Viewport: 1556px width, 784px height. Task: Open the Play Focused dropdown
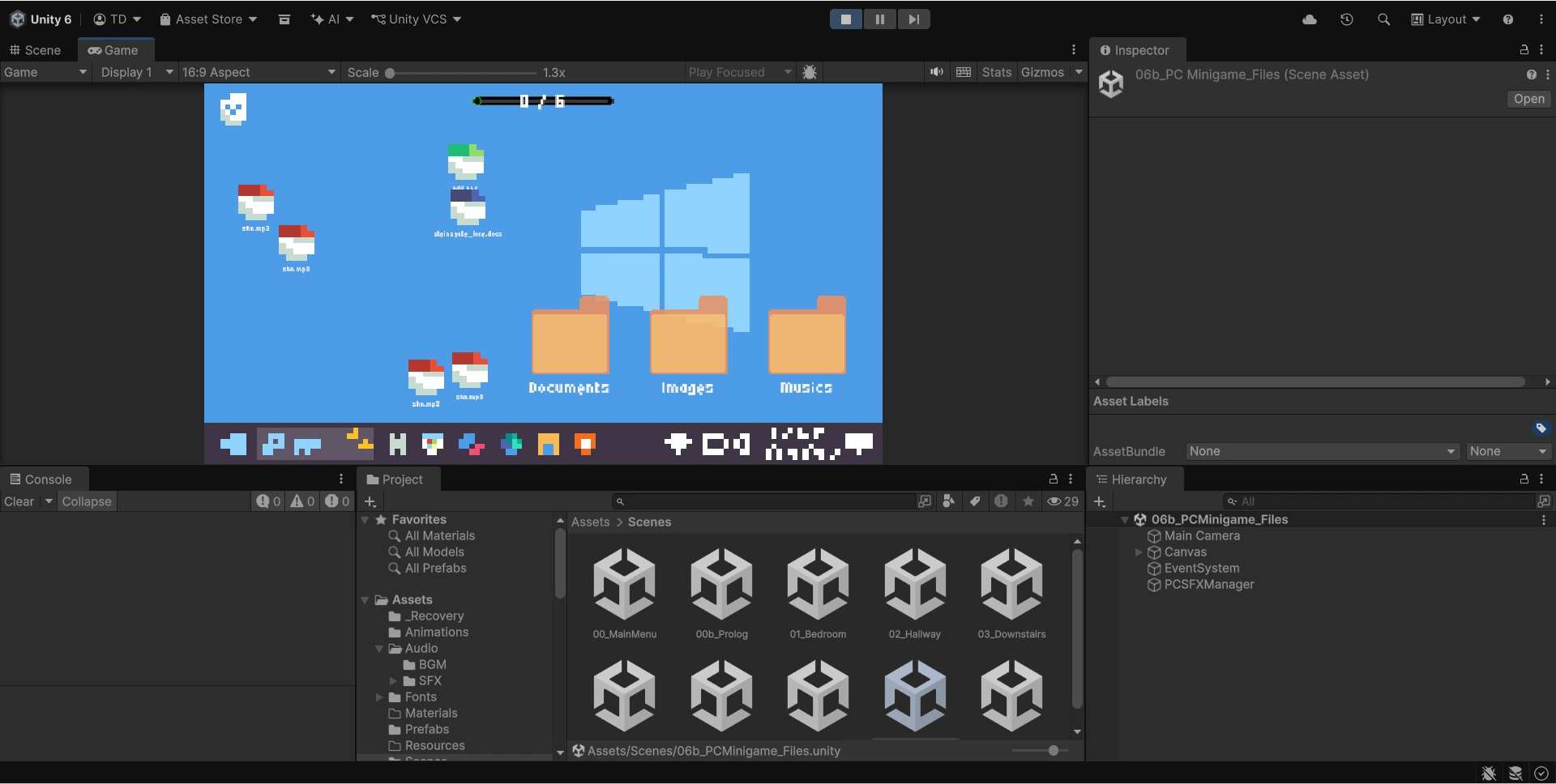(740, 72)
